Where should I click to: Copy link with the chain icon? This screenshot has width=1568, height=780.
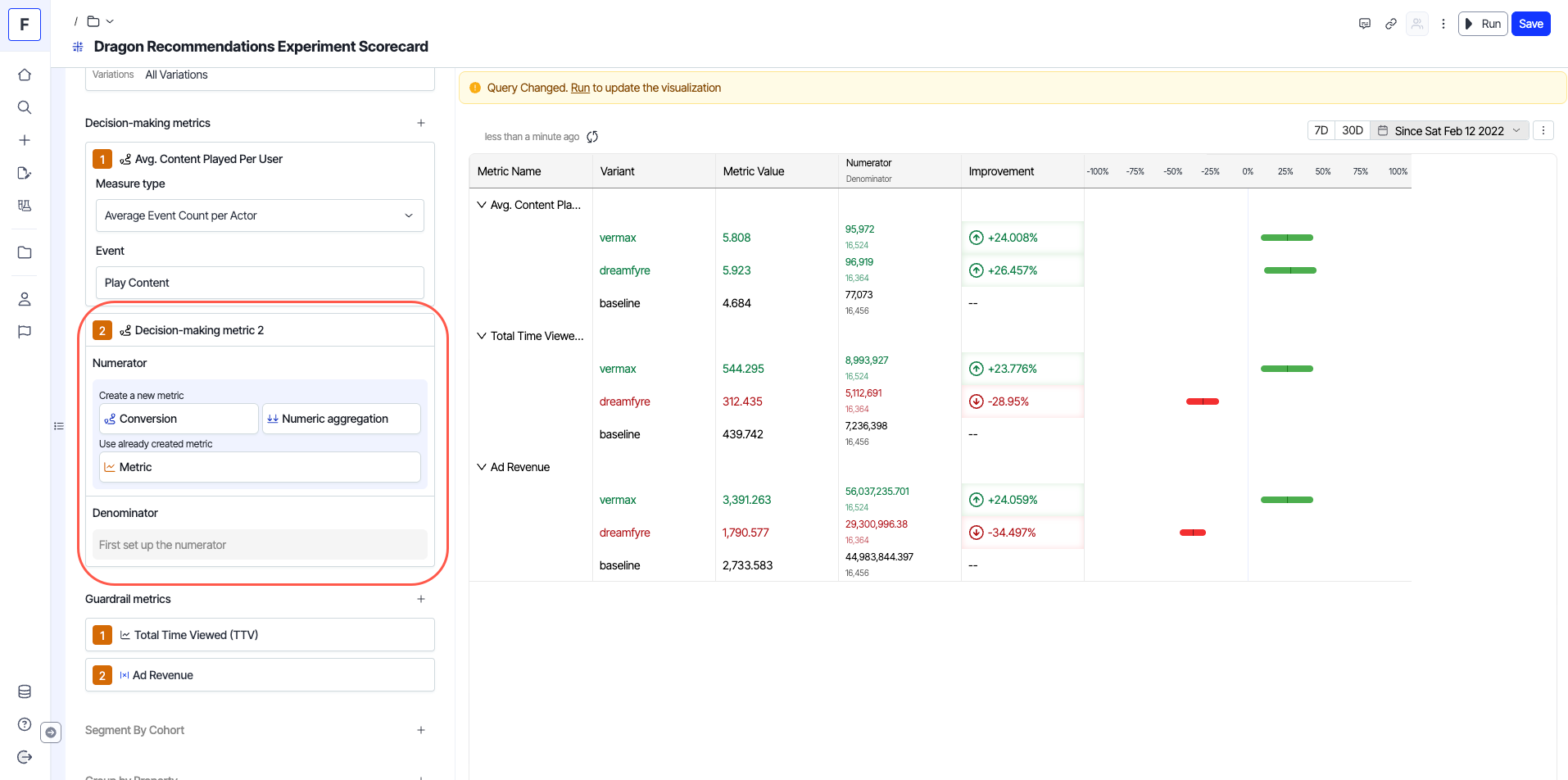coord(1391,24)
